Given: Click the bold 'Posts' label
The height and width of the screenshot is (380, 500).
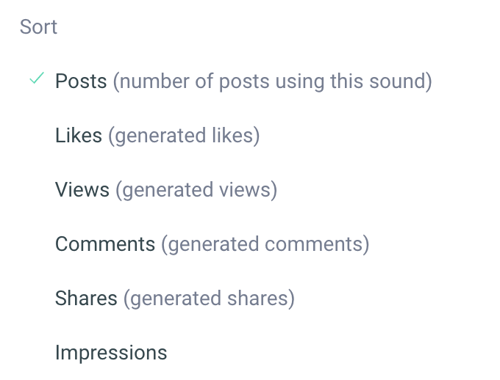Looking at the screenshot, I should [x=81, y=81].
